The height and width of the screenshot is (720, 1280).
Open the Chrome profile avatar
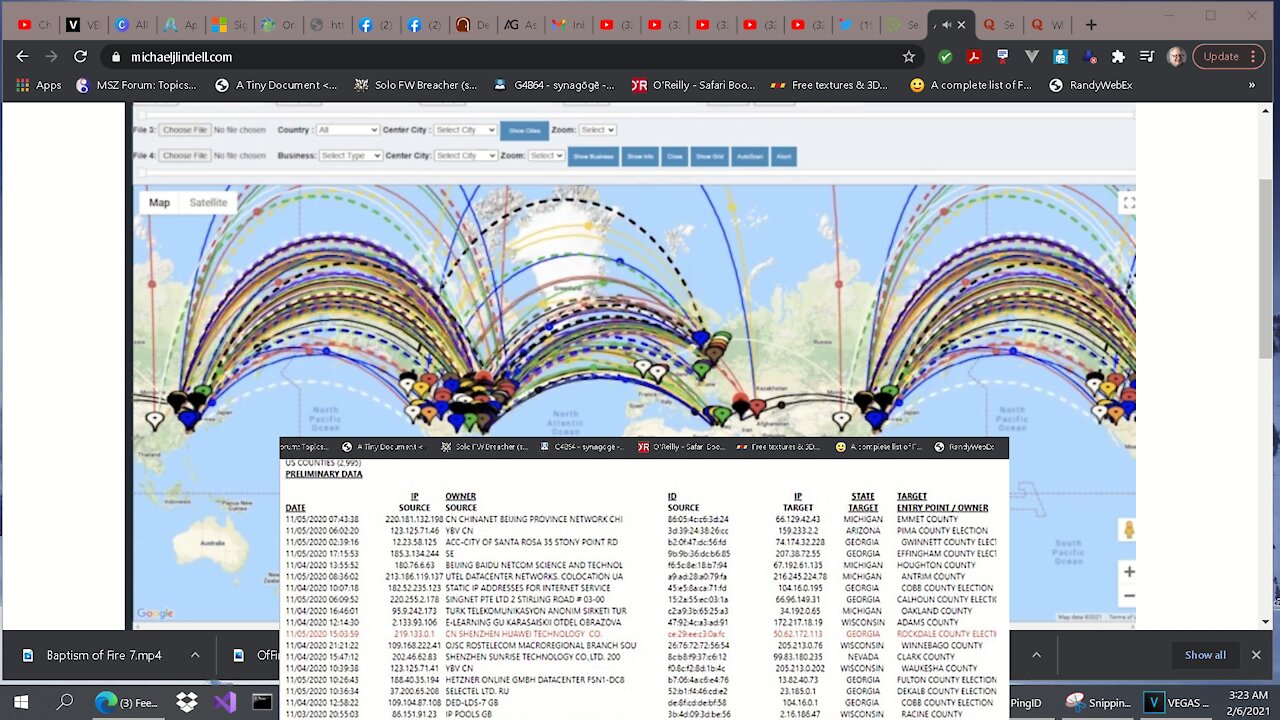1176,57
